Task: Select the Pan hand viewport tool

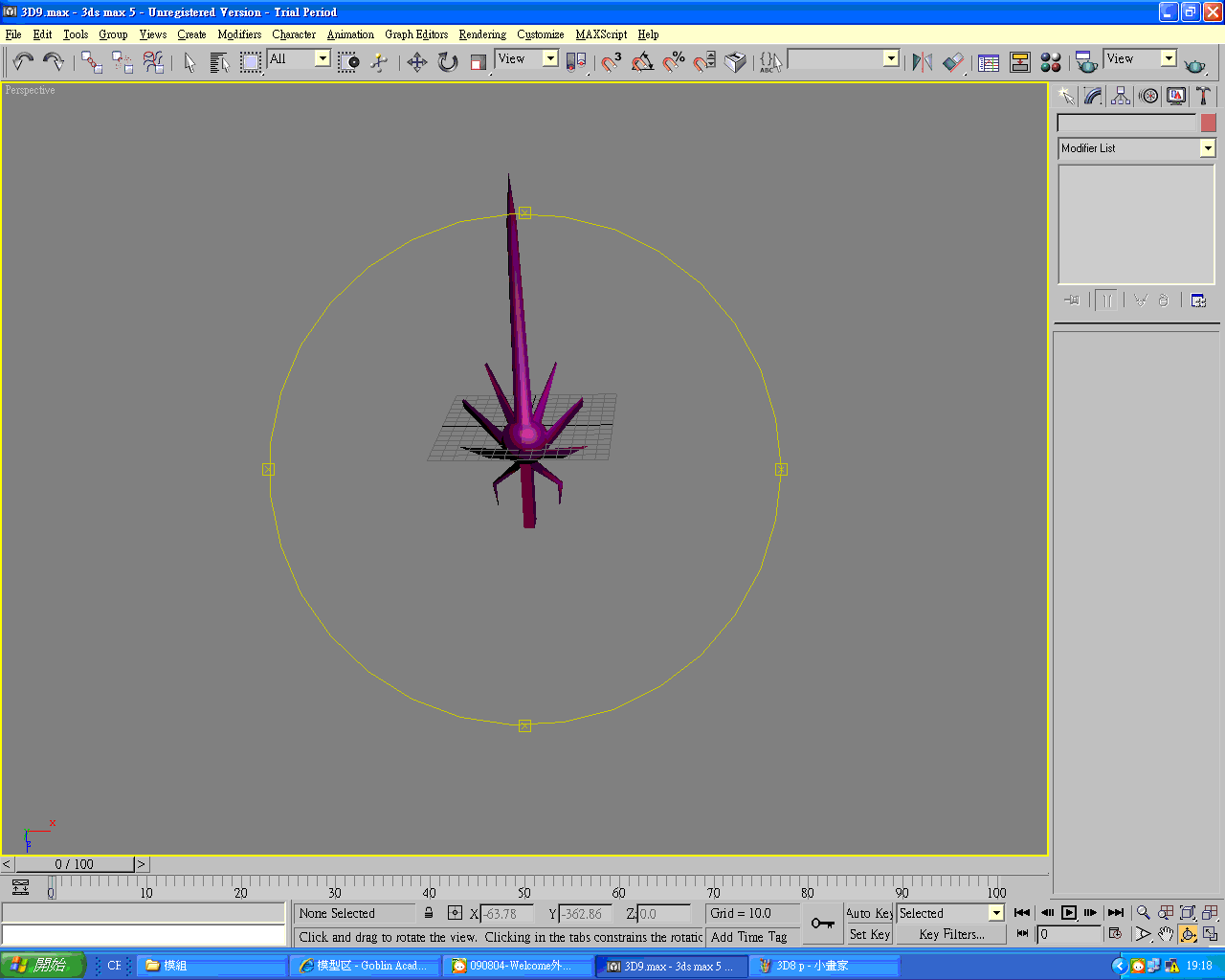Action: (x=1165, y=934)
